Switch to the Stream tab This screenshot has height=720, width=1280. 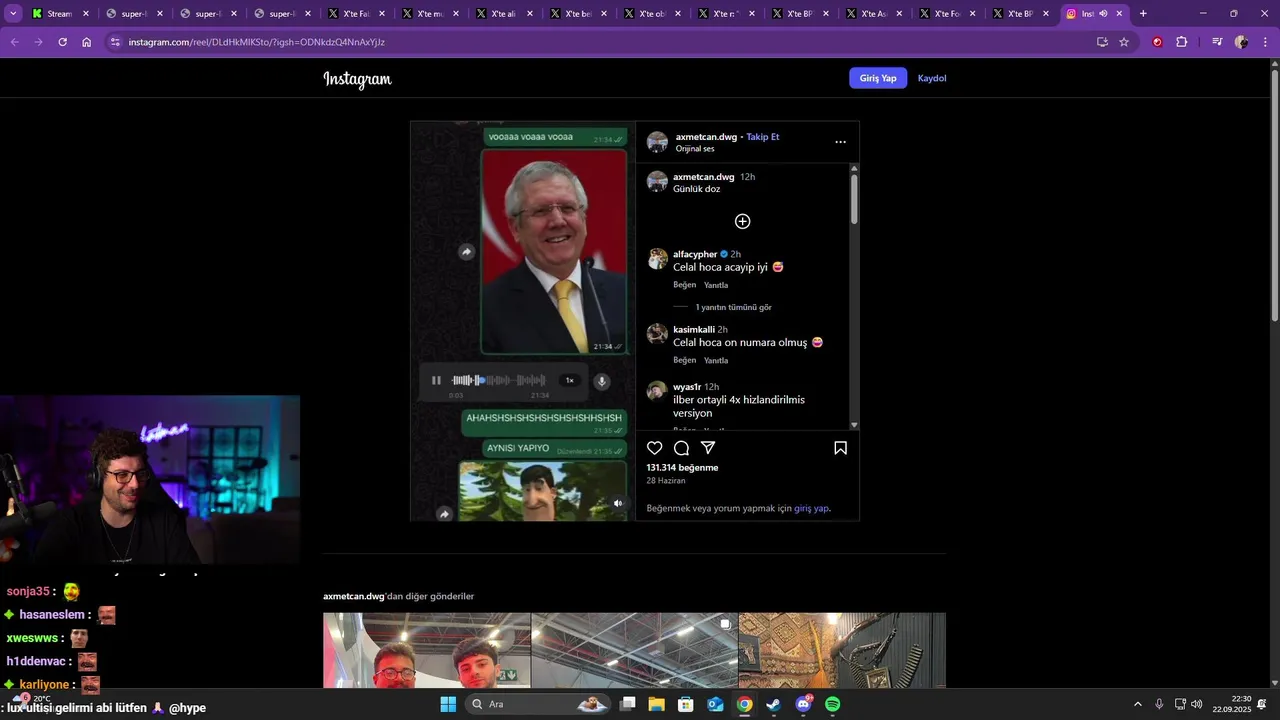[61, 14]
